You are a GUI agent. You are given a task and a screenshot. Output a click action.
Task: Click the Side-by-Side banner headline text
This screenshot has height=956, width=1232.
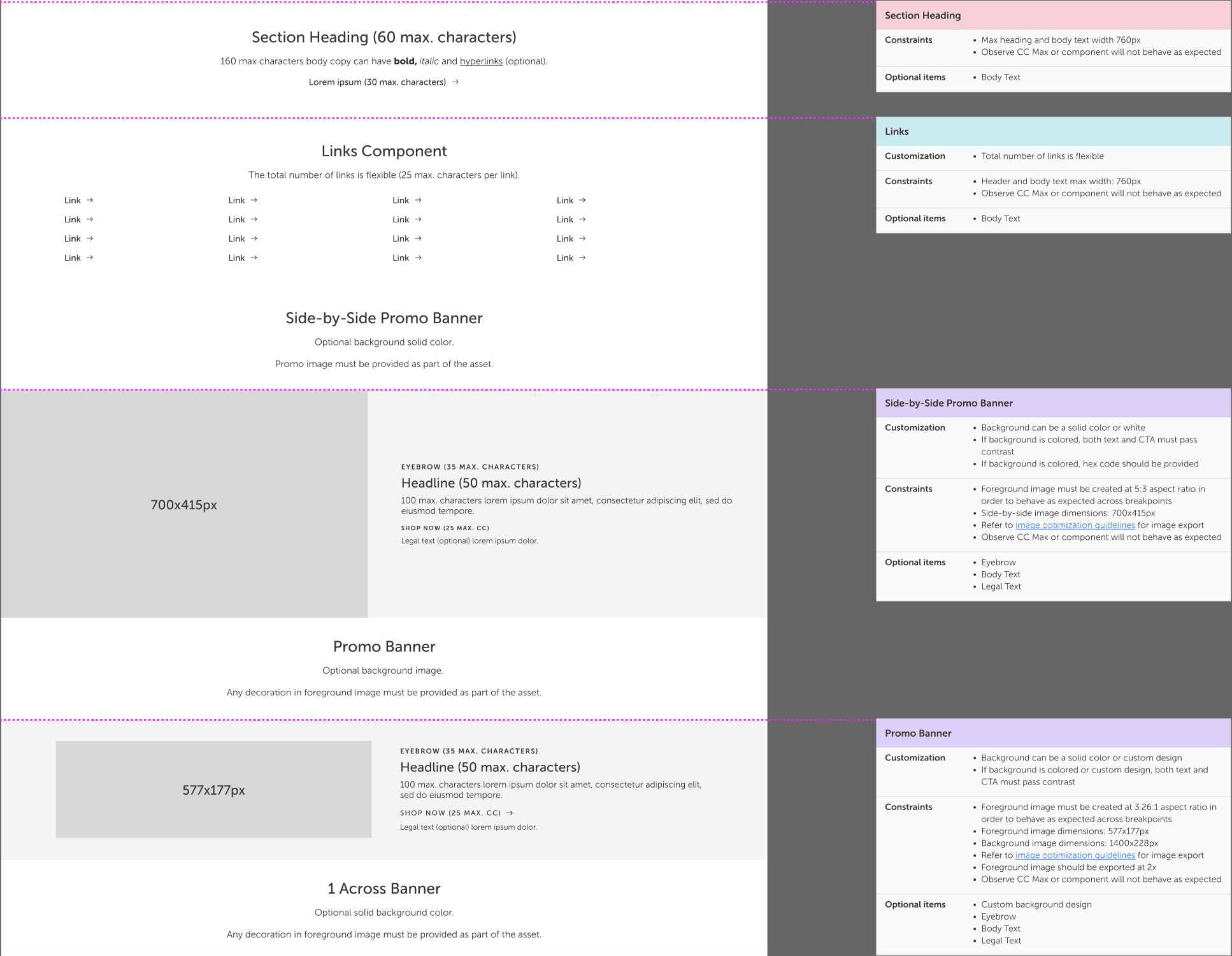pos(491,483)
